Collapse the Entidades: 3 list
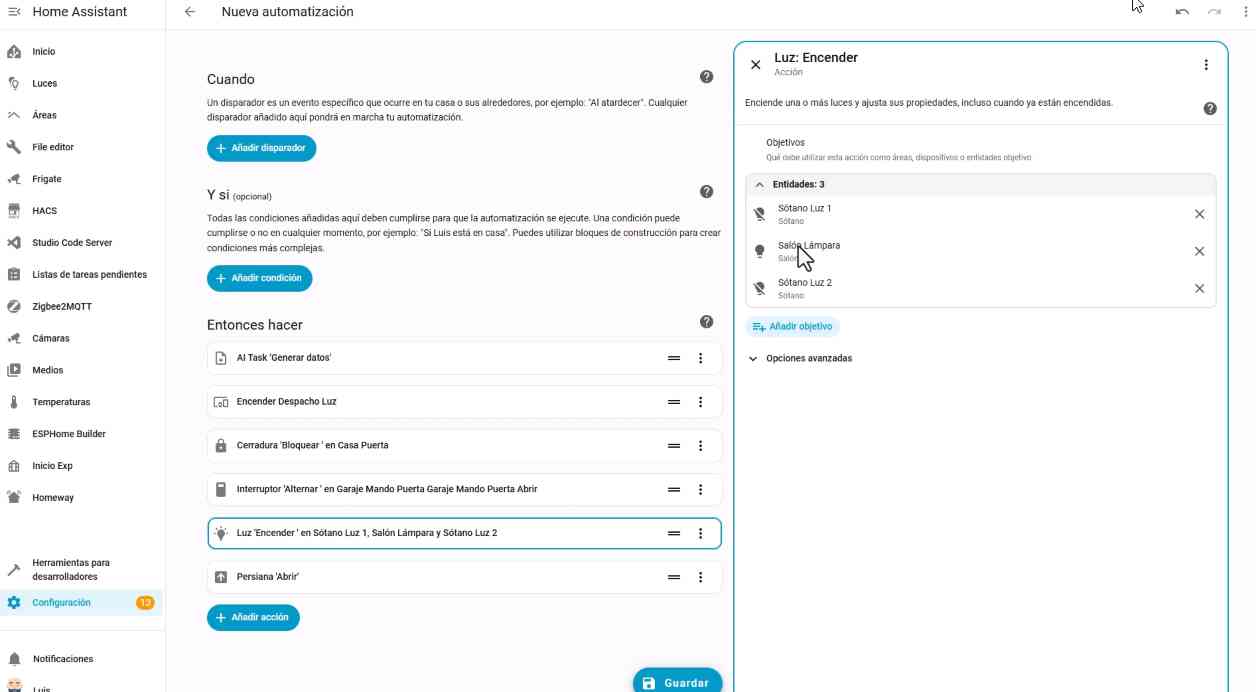Viewport: 1256px width, 692px height. (760, 185)
